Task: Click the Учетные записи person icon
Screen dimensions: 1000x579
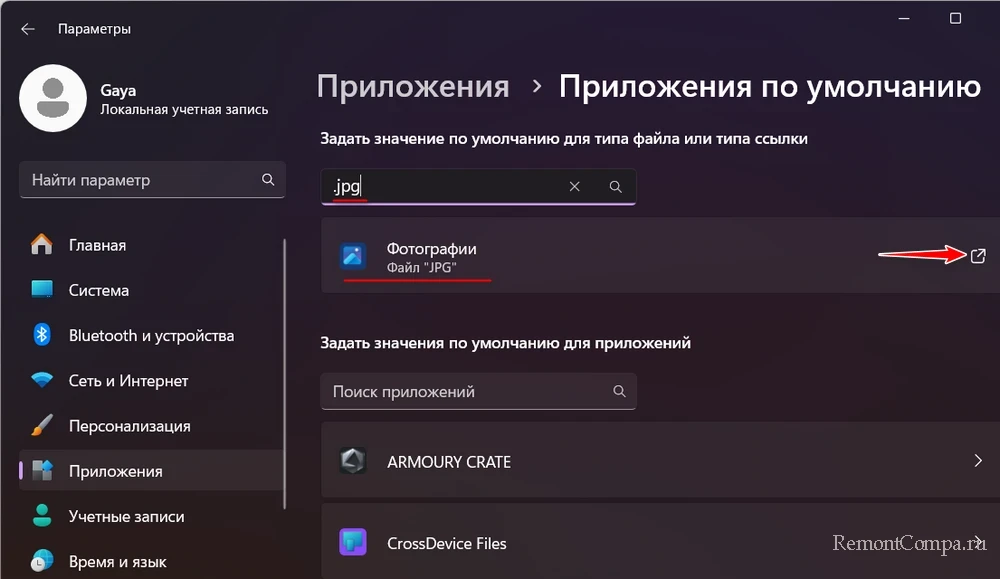Action: pyautogui.click(x=42, y=516)
